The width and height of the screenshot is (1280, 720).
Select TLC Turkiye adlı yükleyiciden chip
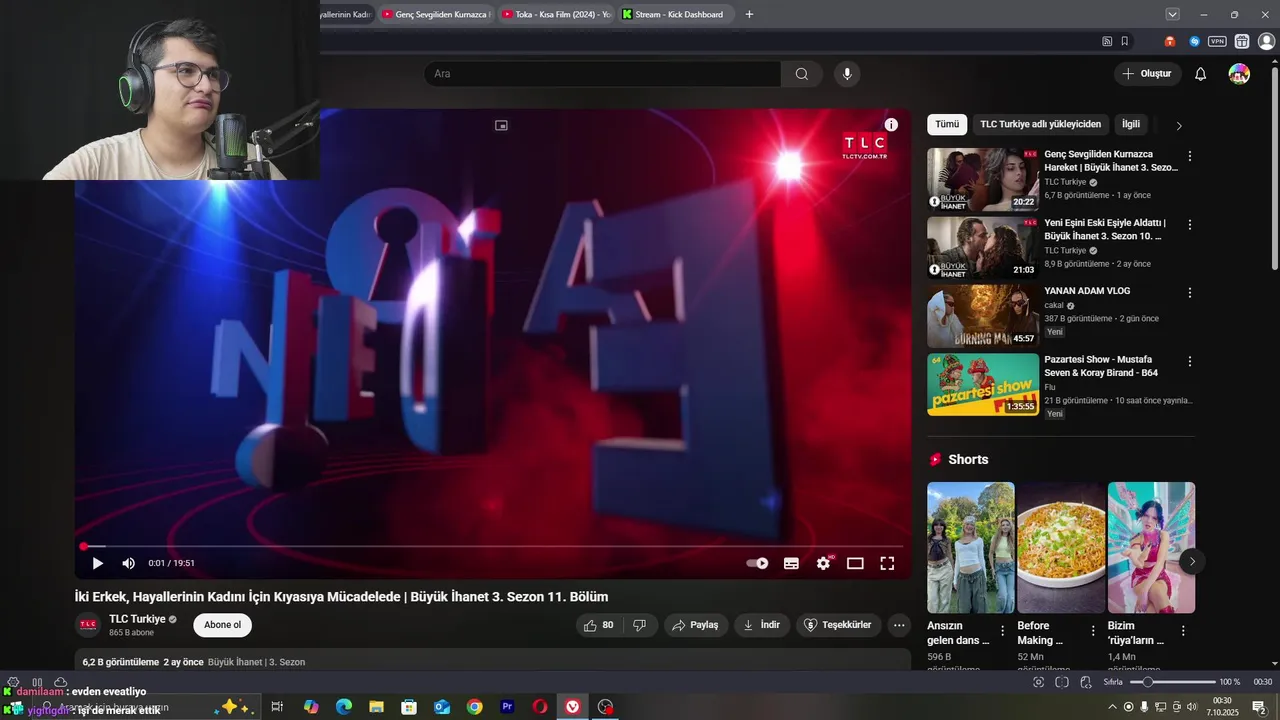tap(1040, 124)
